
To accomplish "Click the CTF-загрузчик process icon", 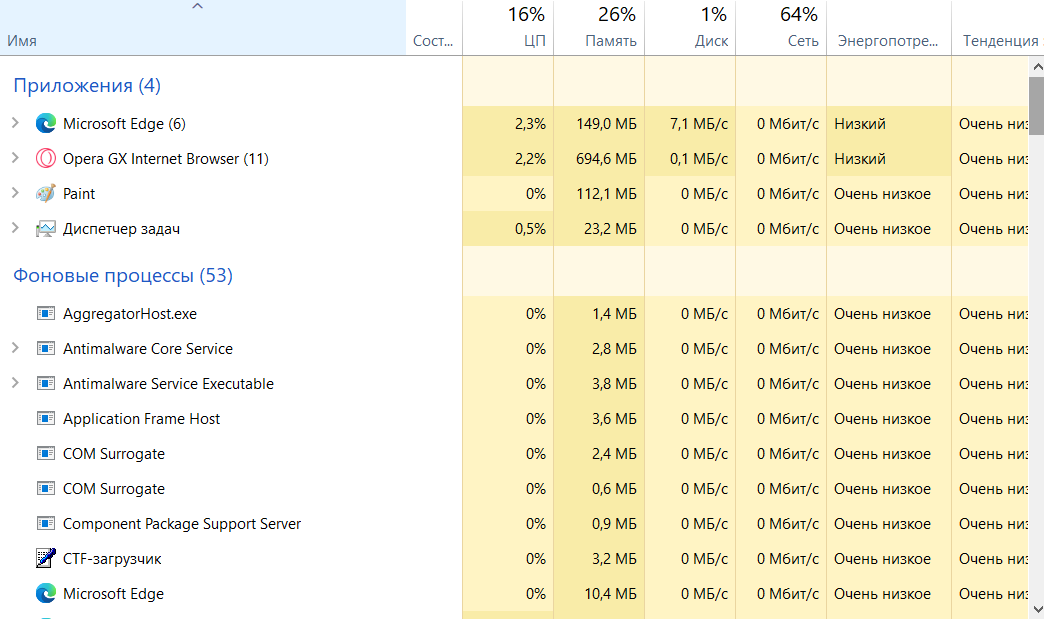I will (45, 559).
